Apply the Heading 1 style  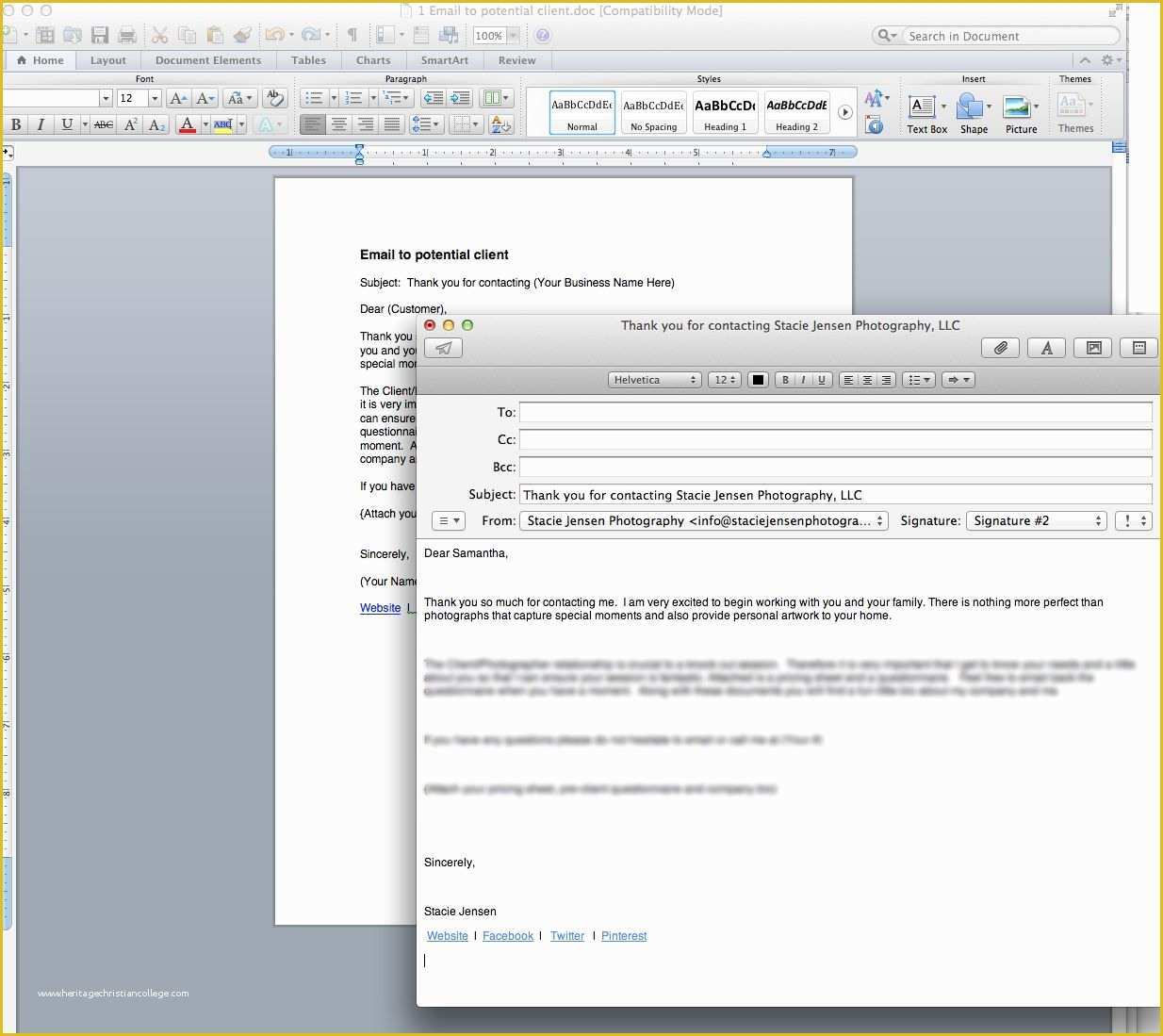point(725,113)
